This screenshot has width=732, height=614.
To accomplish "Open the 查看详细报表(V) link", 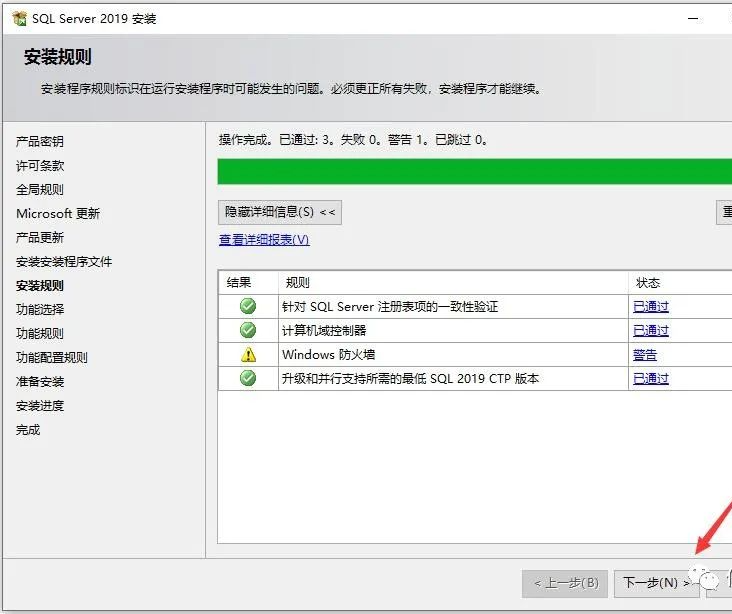I will [264, 240].
